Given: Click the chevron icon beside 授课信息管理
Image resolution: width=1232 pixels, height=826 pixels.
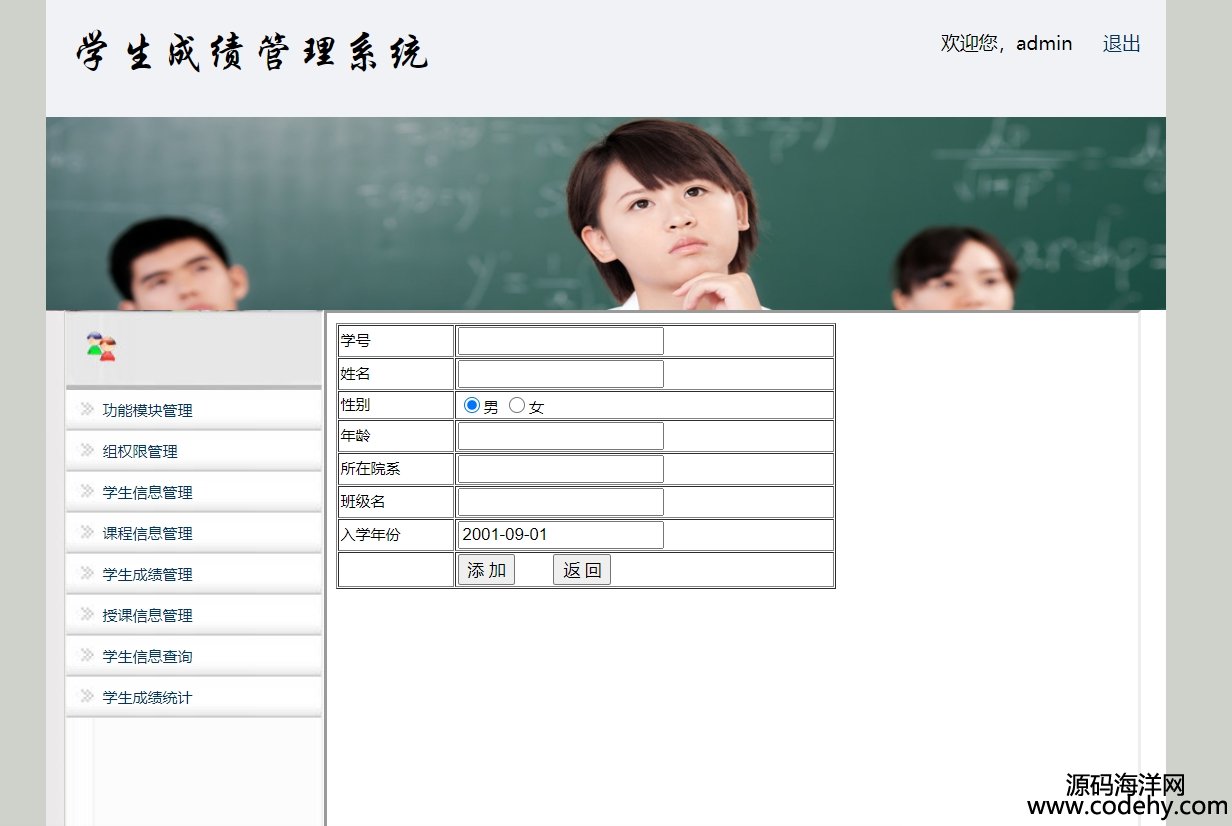Looking at the screenshot, I should pyautogui.click(x=87, y=614).
